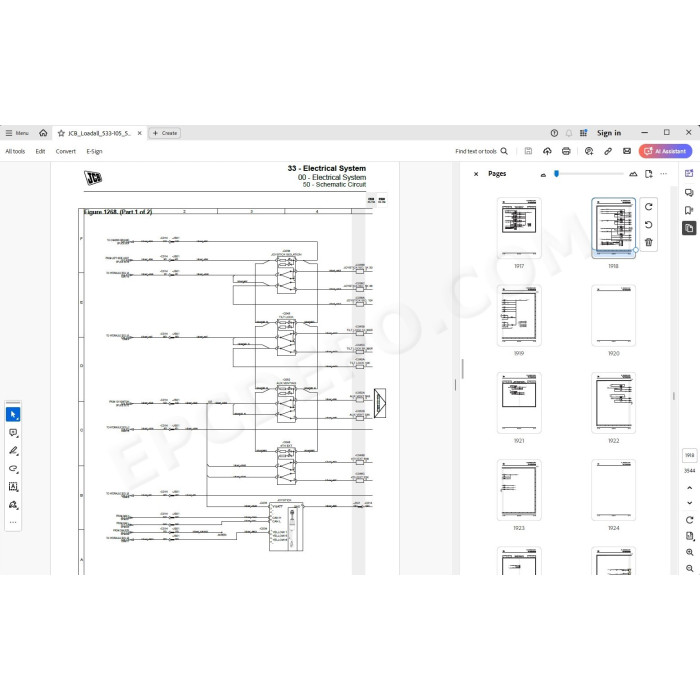This screenshot has width=700, height=700.
Task: Click the Find text or tools search field
Action: coord(481,151)
